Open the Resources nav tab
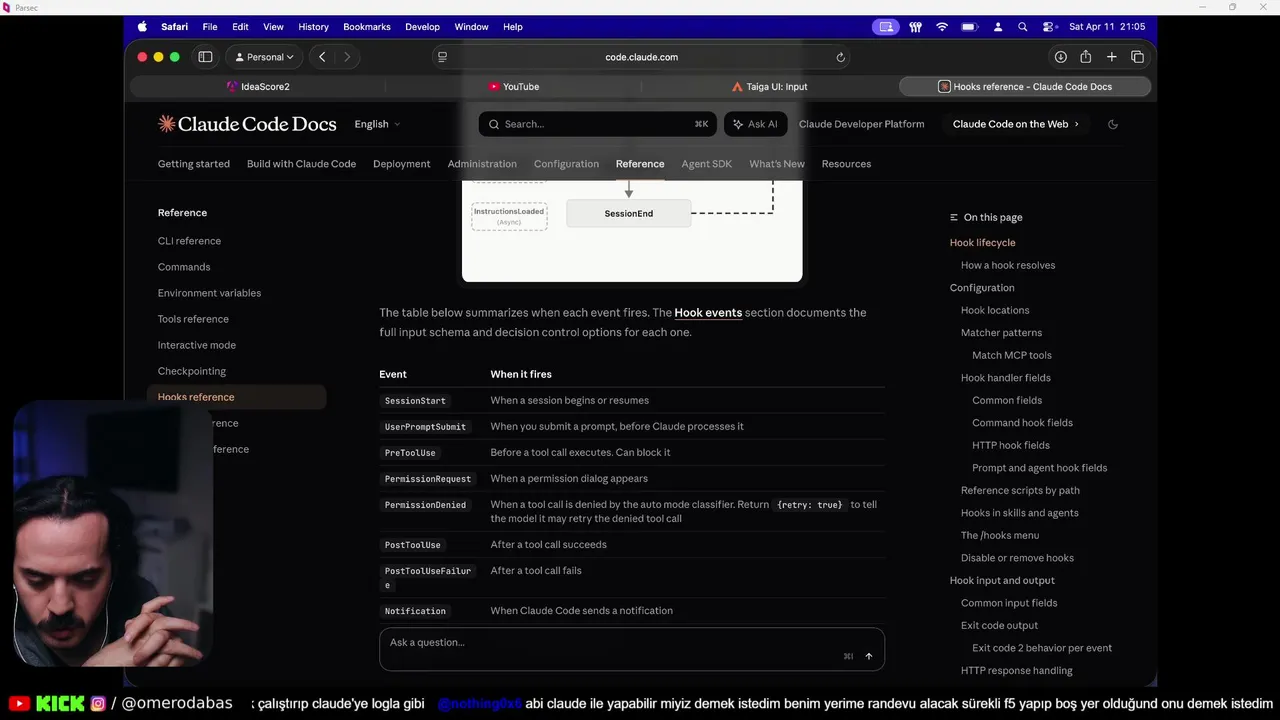 846,164
